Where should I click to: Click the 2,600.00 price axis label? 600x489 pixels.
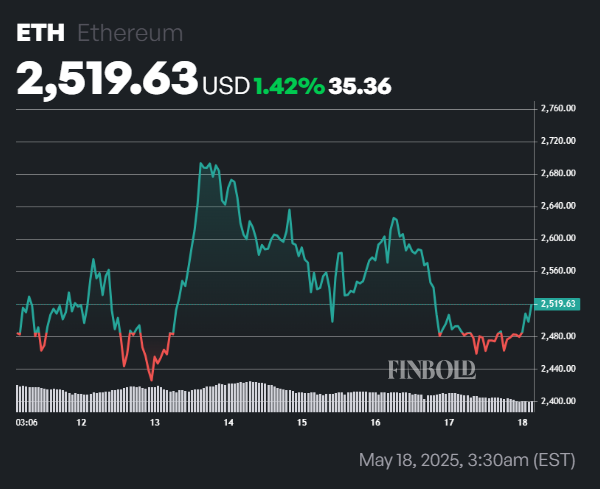tap(558, 238)
